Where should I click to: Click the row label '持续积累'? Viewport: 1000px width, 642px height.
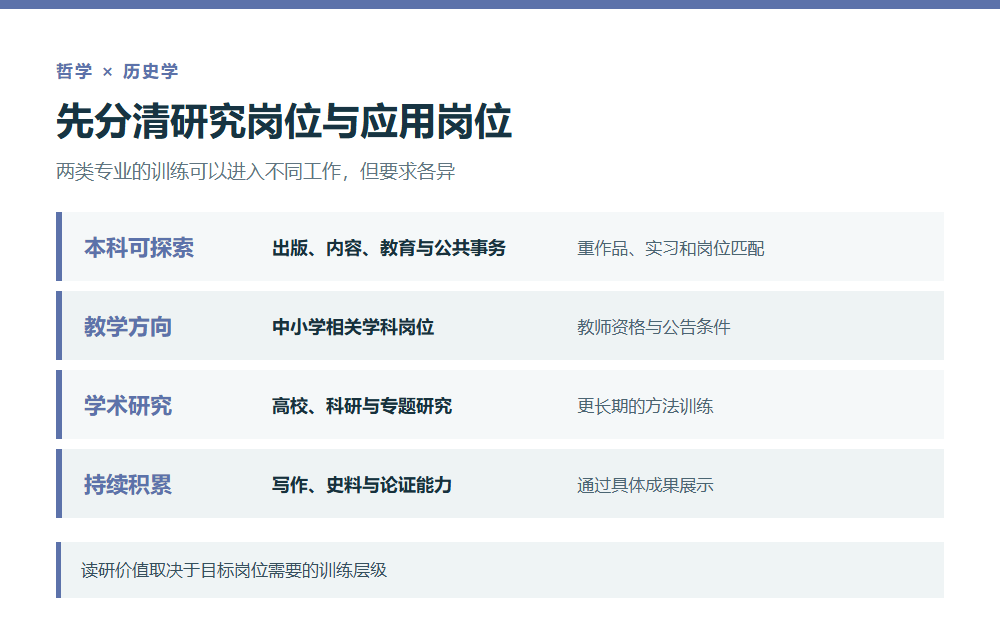pos(128,485)
